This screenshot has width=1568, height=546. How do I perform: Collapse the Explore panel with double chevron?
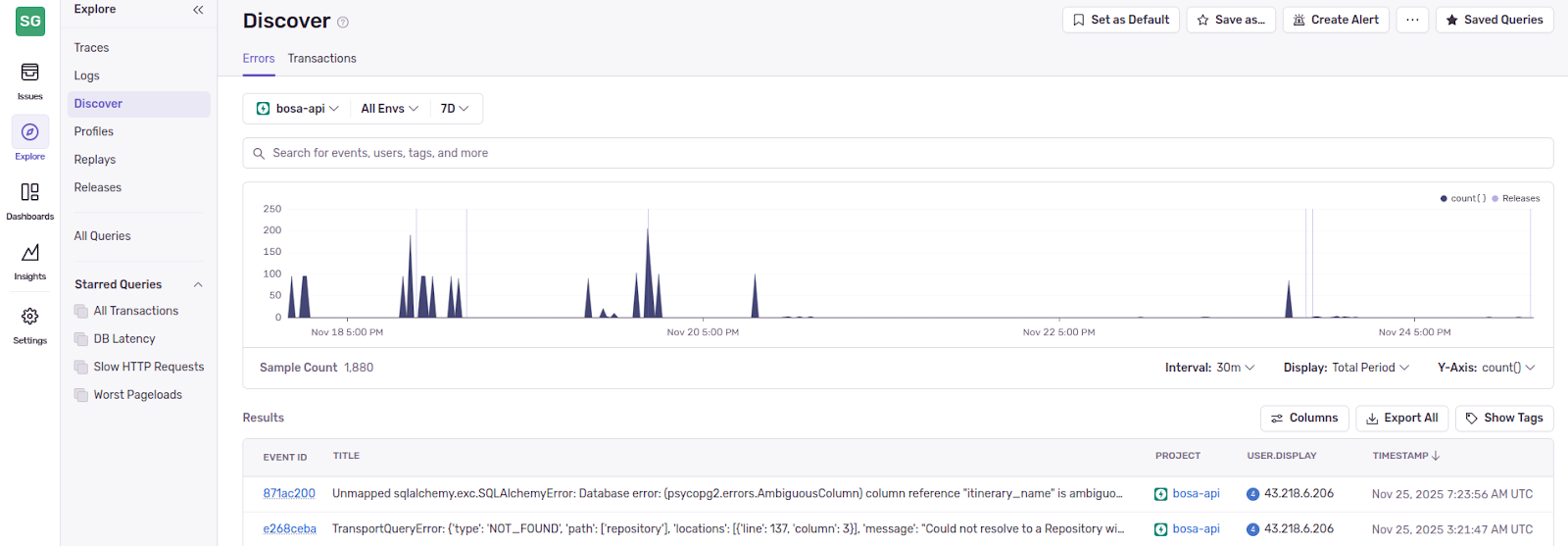tap(198, 10)
